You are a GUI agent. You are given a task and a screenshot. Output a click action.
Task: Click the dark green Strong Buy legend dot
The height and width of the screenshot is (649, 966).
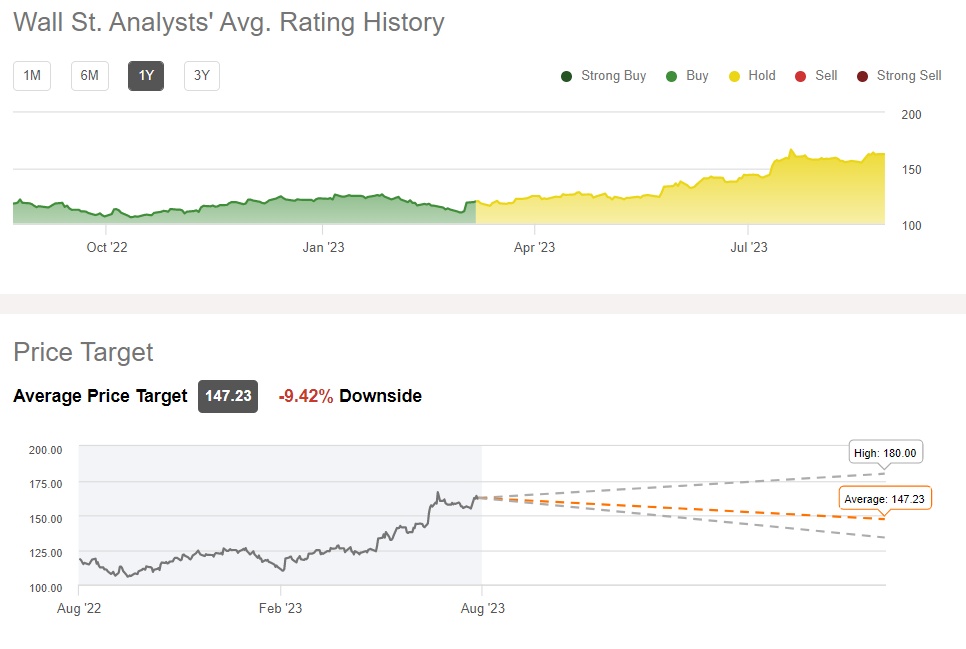click(x=566, y=76)
